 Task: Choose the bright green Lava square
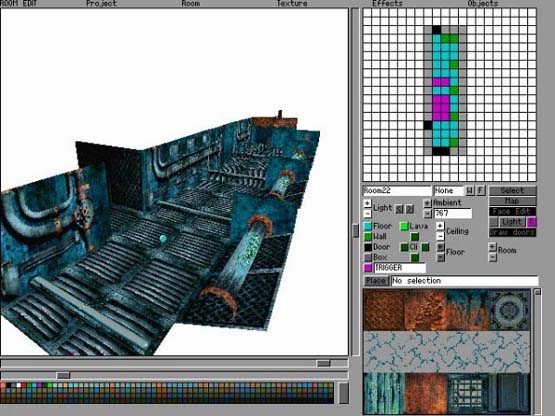[404, 226]
